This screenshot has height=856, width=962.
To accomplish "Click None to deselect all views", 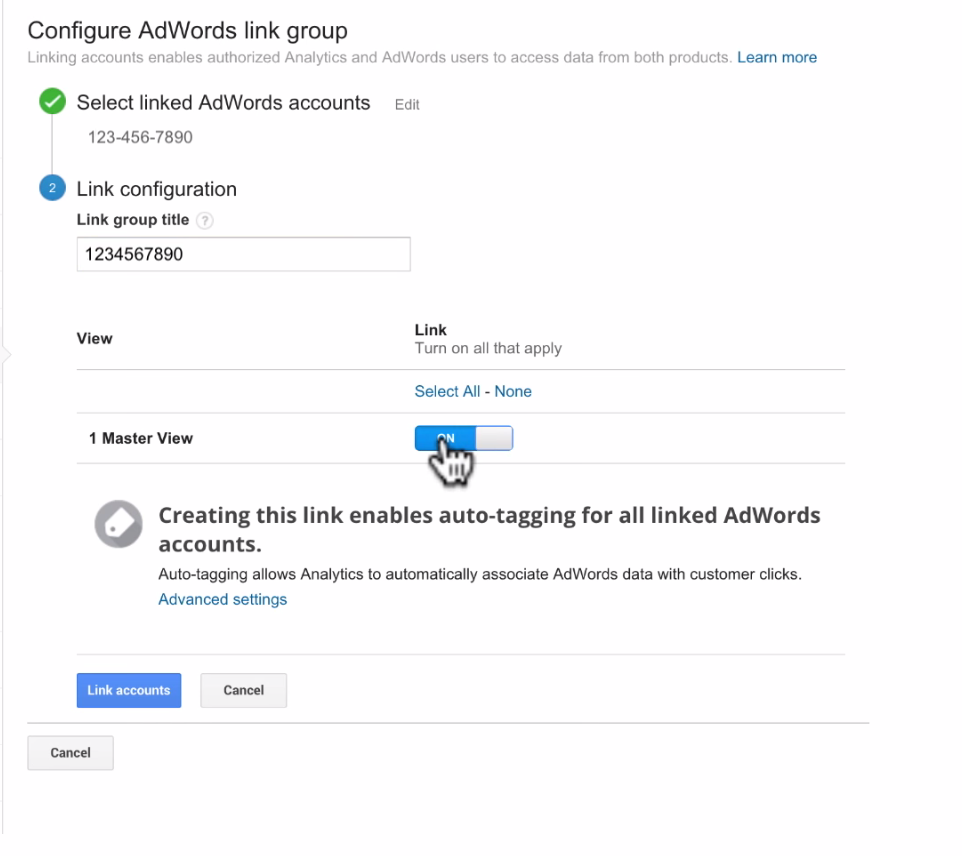I will pyautogui.click(x=513, y=391).
